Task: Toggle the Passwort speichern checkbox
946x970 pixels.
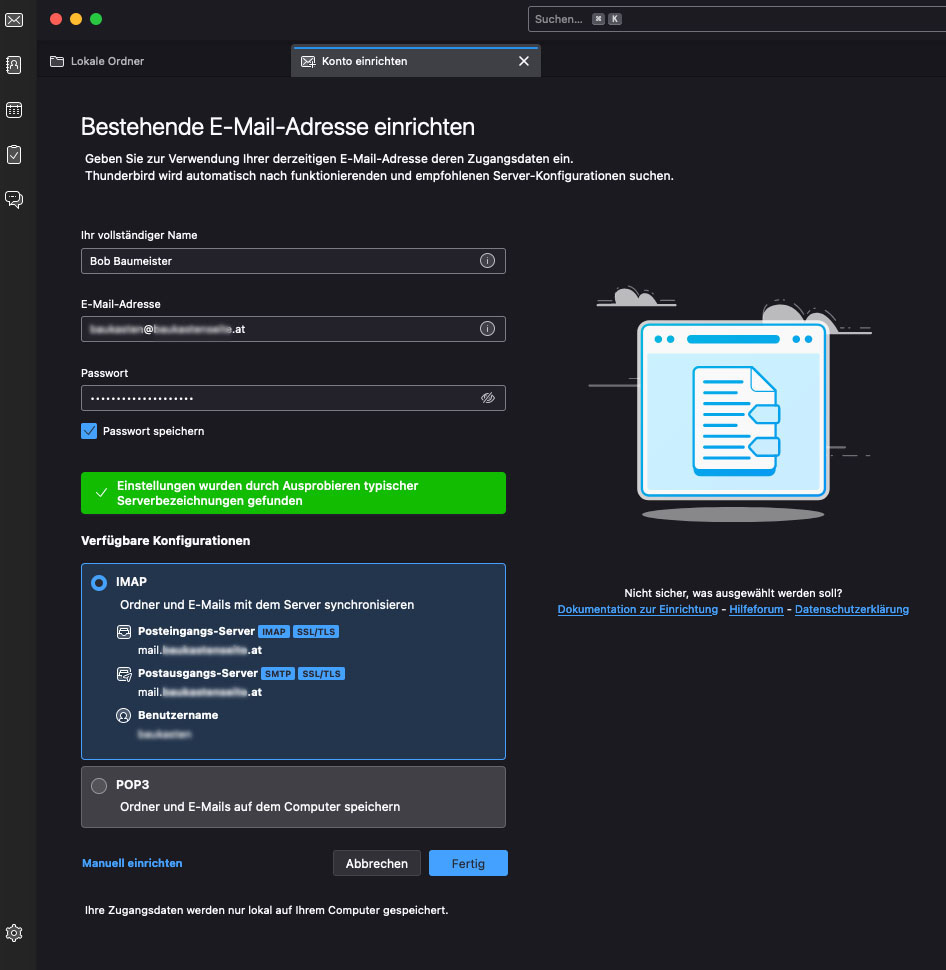Action: point(89,431)
